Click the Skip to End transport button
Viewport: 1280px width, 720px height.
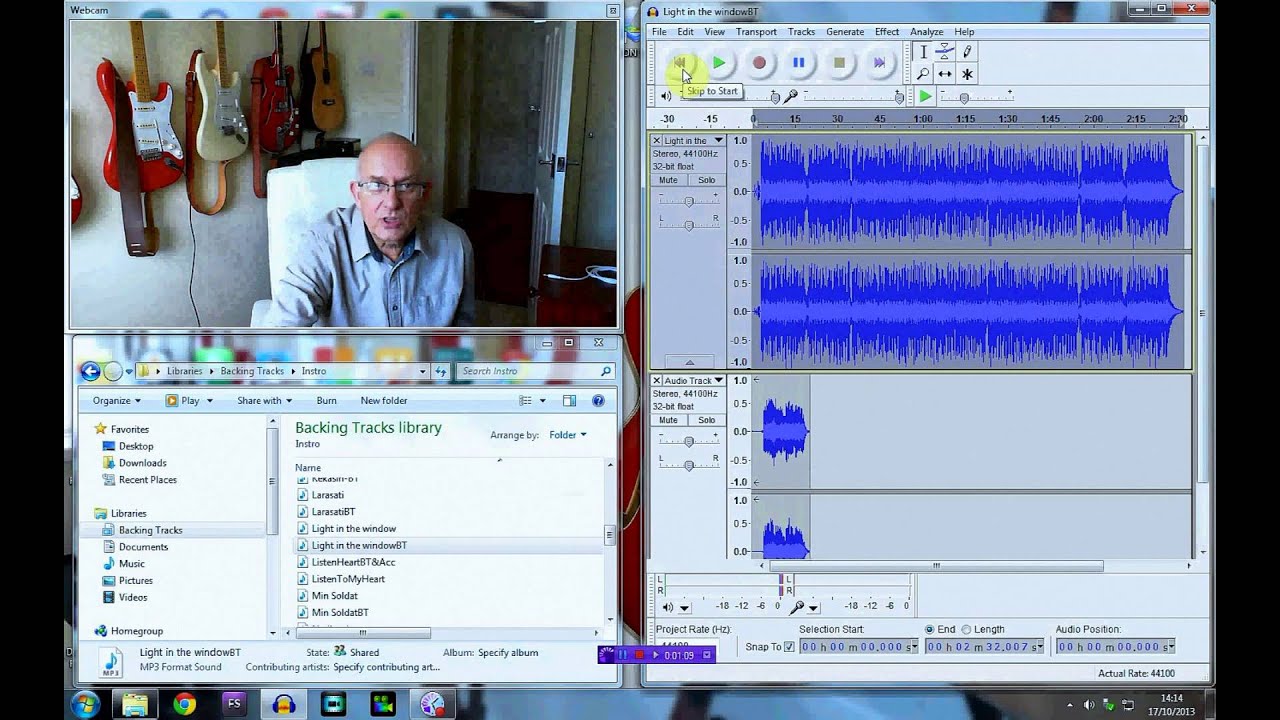coord(879,63)
